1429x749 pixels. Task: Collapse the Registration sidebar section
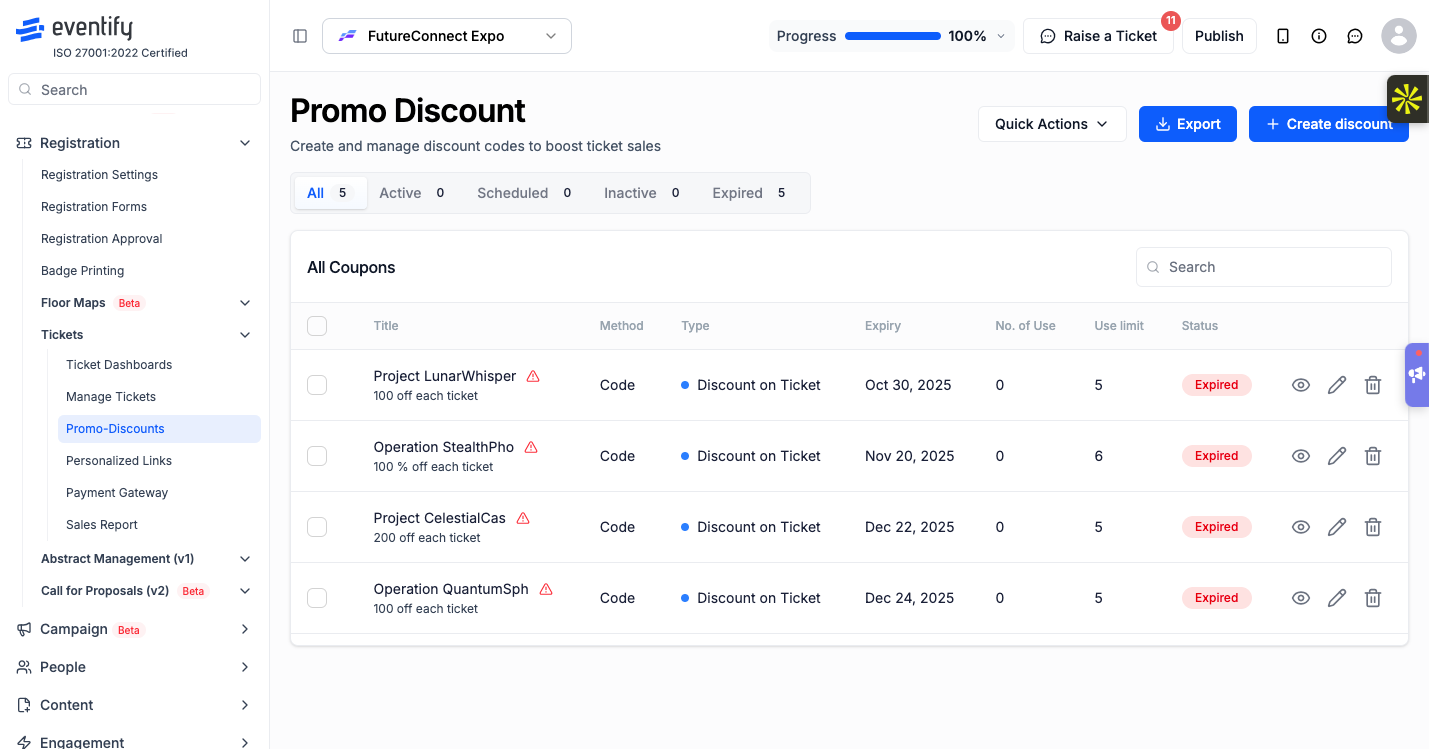tap(135, 143)
